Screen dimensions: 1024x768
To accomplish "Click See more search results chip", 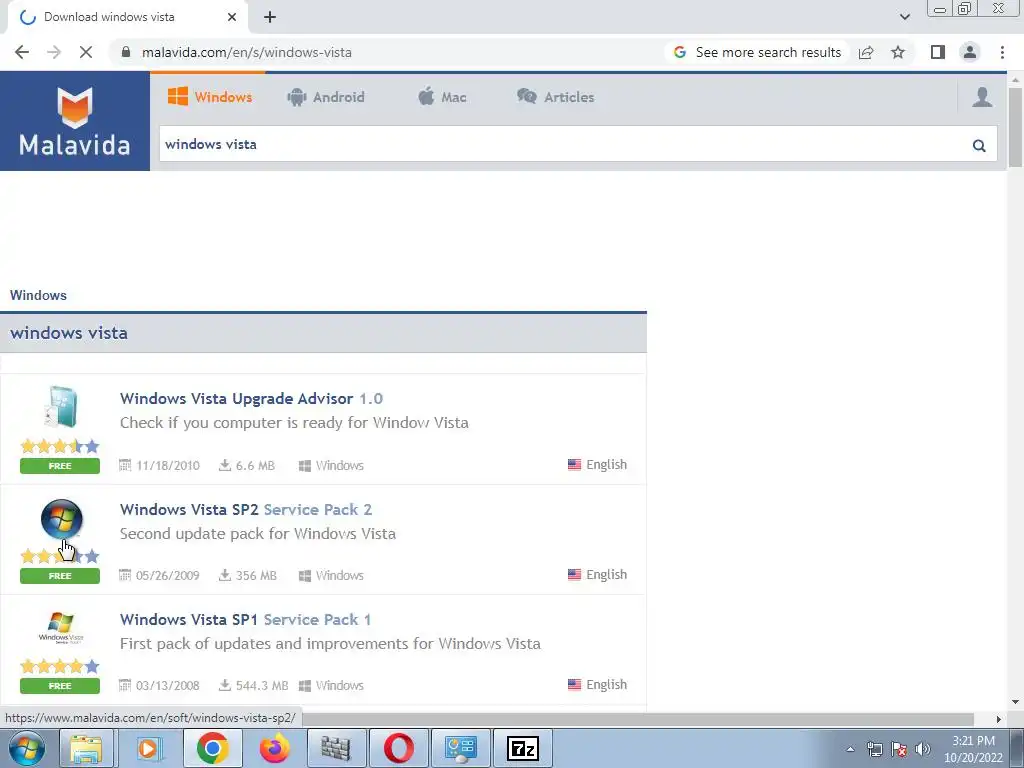I will tap(758, 52).
